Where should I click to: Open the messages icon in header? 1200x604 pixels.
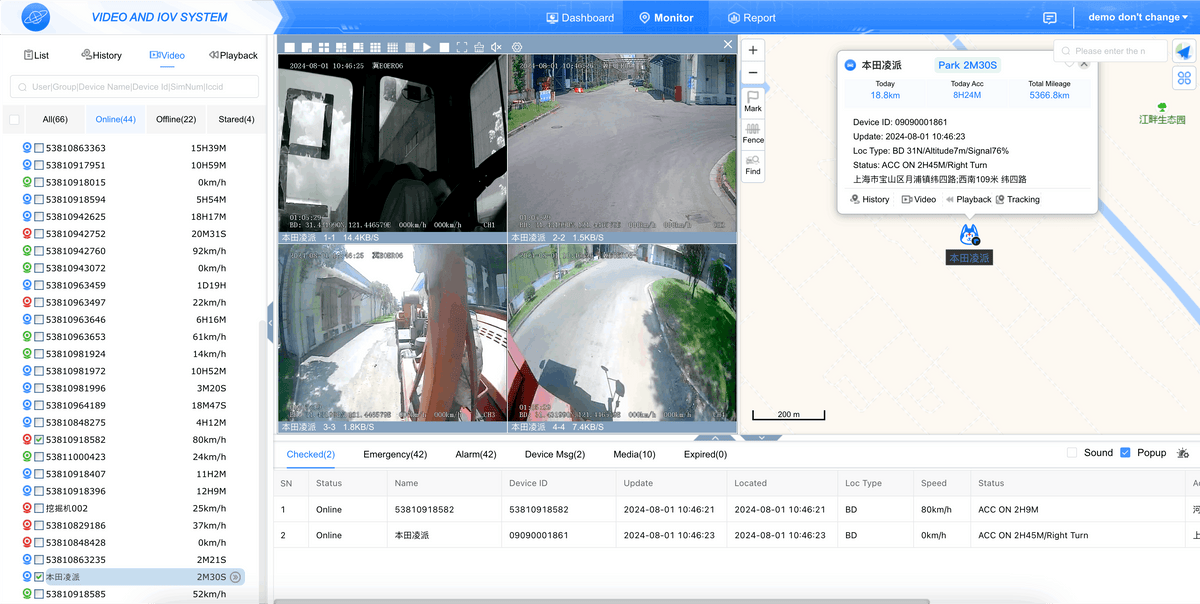pos(1050,18)
